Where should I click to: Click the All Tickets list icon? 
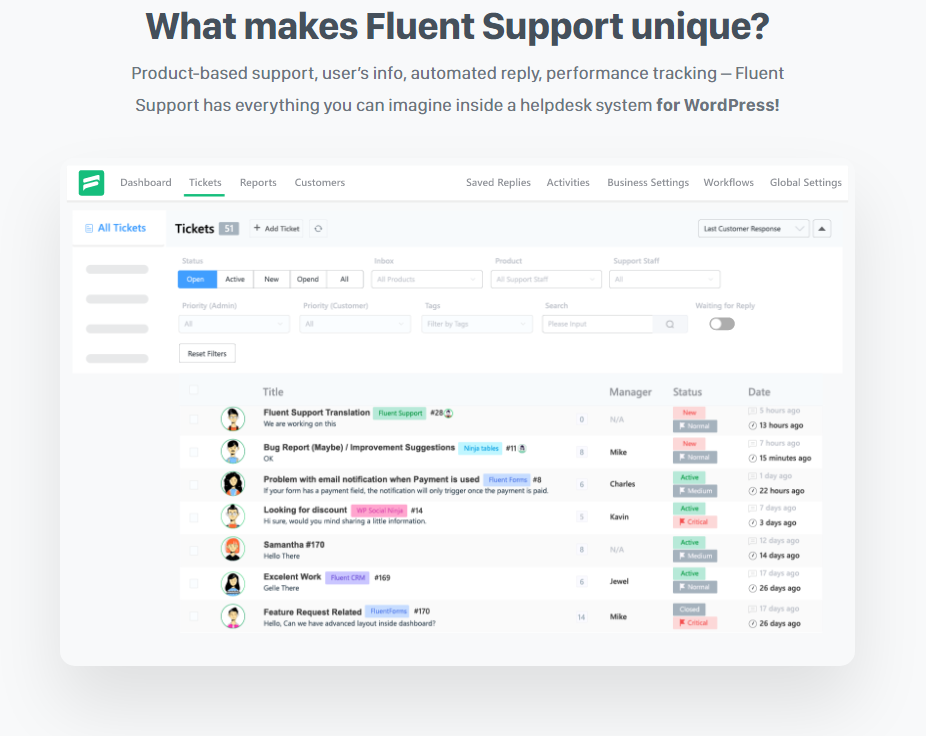click(x=89, y=228)
